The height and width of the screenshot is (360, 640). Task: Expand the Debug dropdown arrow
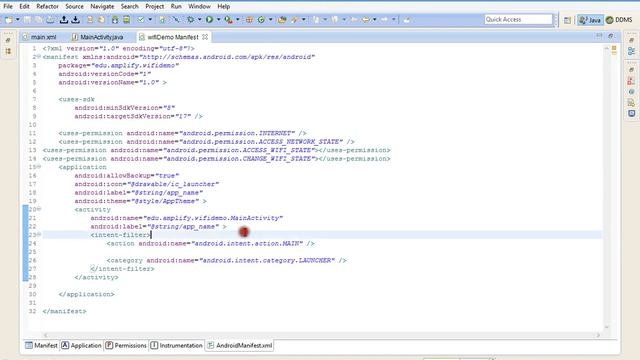tap(199, 20)
